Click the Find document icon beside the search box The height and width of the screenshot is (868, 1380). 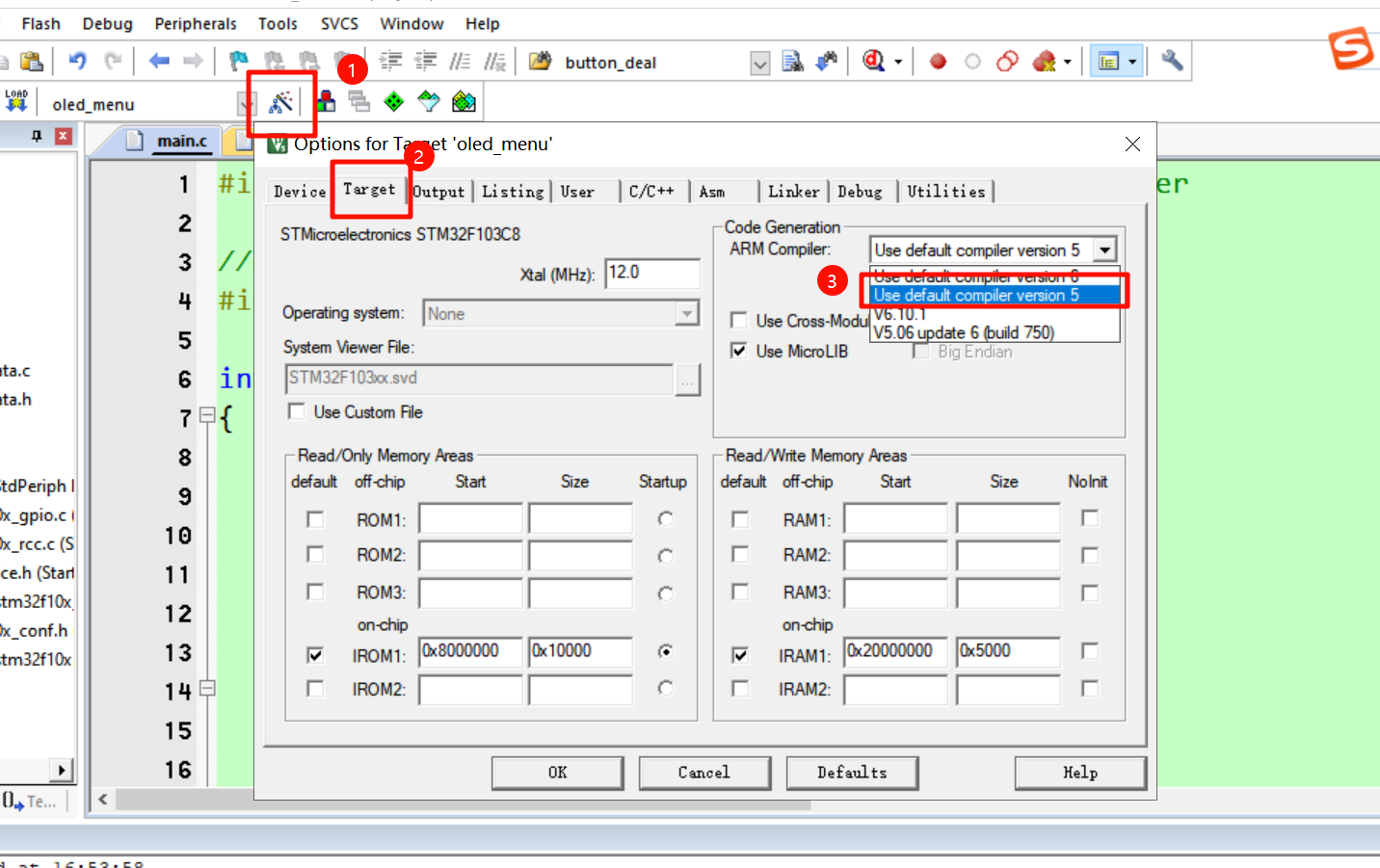792,62
